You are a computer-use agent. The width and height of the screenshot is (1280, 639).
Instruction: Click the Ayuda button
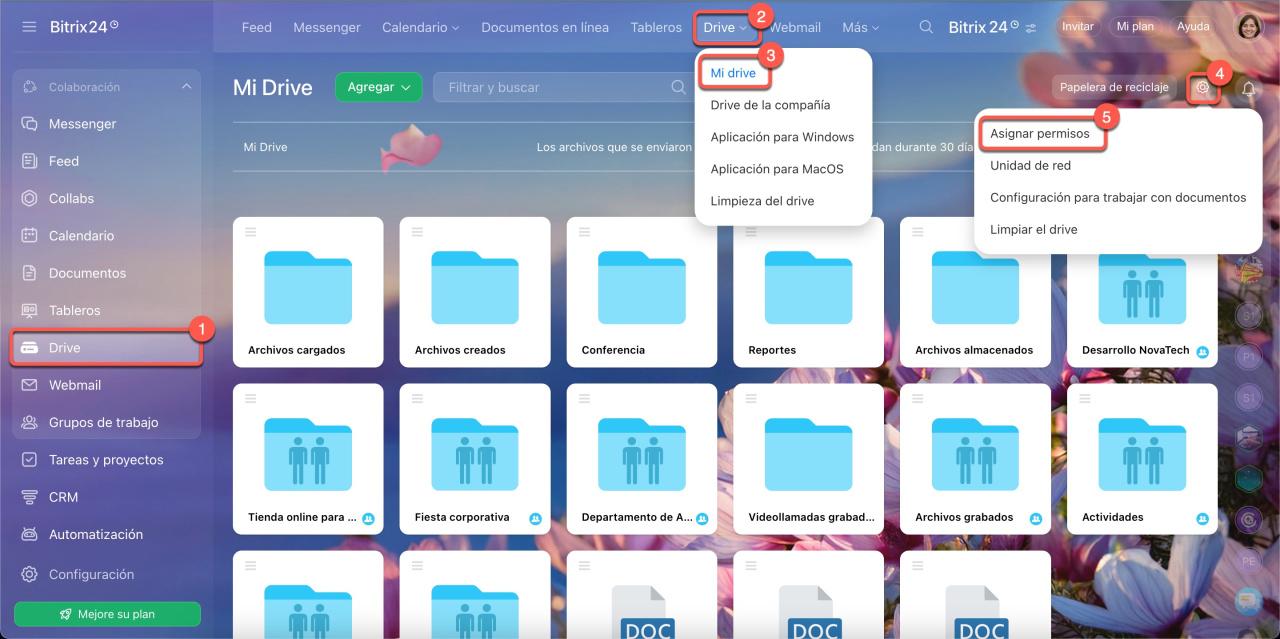tap(1193, 27)
